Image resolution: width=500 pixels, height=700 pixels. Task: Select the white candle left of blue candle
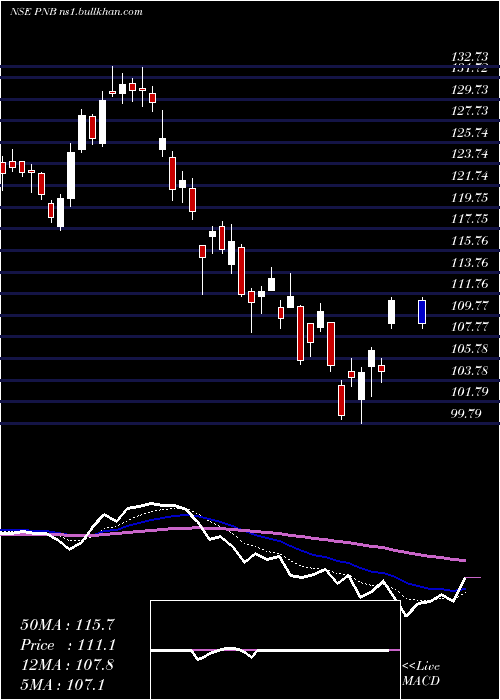click(392, 312)
